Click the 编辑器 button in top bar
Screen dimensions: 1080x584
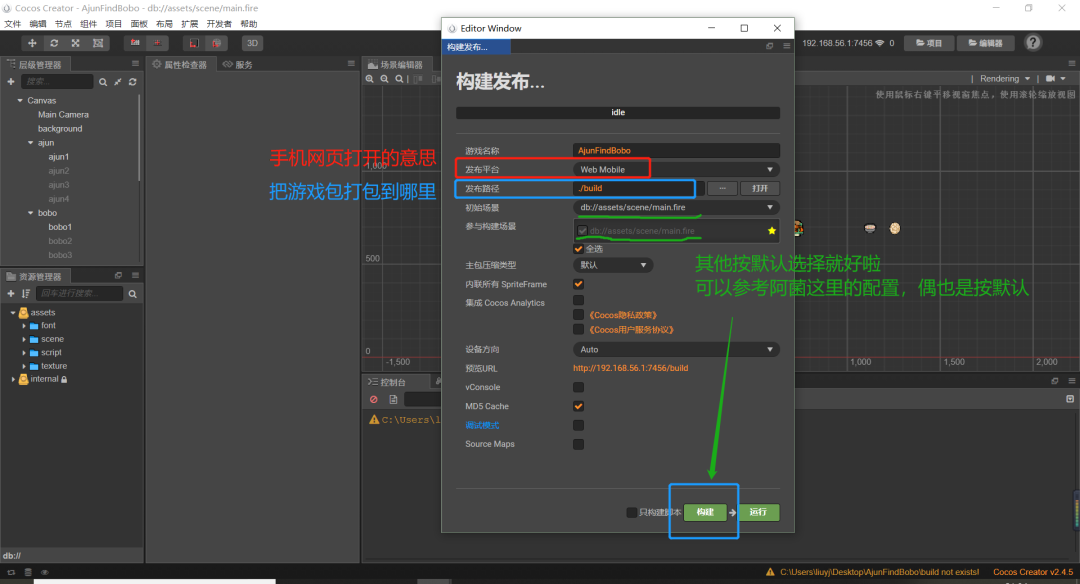point(986,43)
